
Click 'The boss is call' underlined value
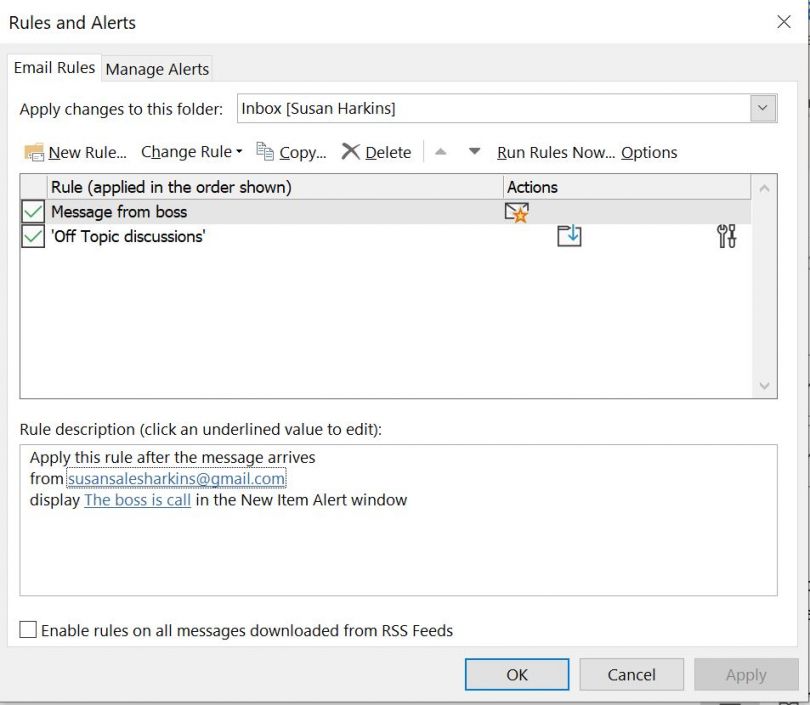137,500
